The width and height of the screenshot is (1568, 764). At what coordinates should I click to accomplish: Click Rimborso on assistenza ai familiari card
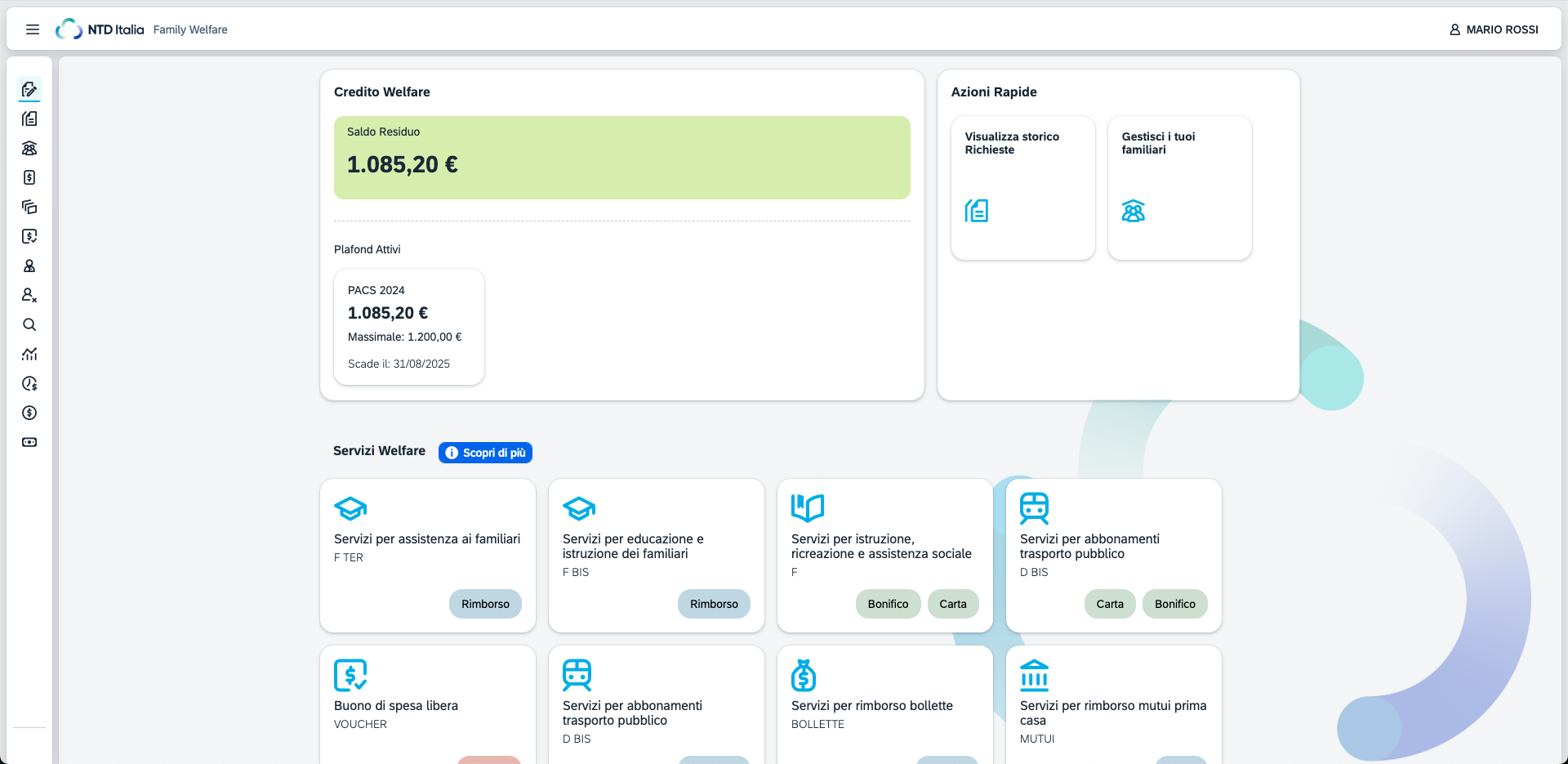point(485,604)
